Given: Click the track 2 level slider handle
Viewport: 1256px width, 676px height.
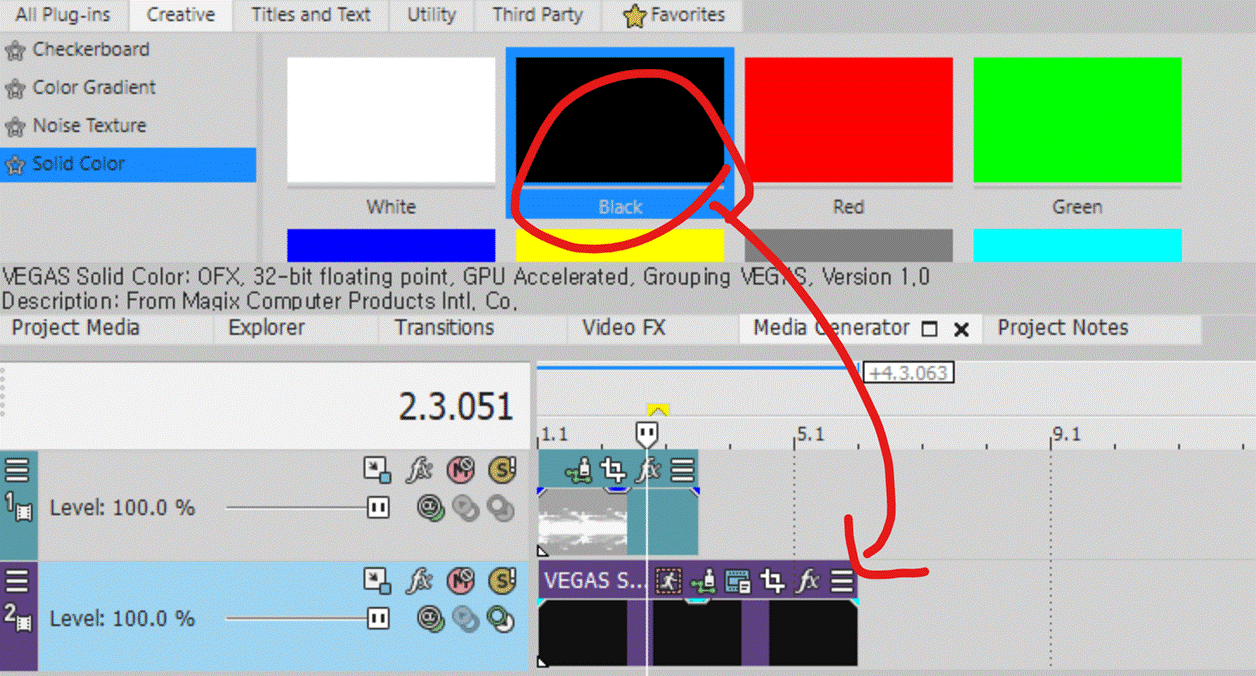Looking at the screenshot, I should click(x=377, y=619).
